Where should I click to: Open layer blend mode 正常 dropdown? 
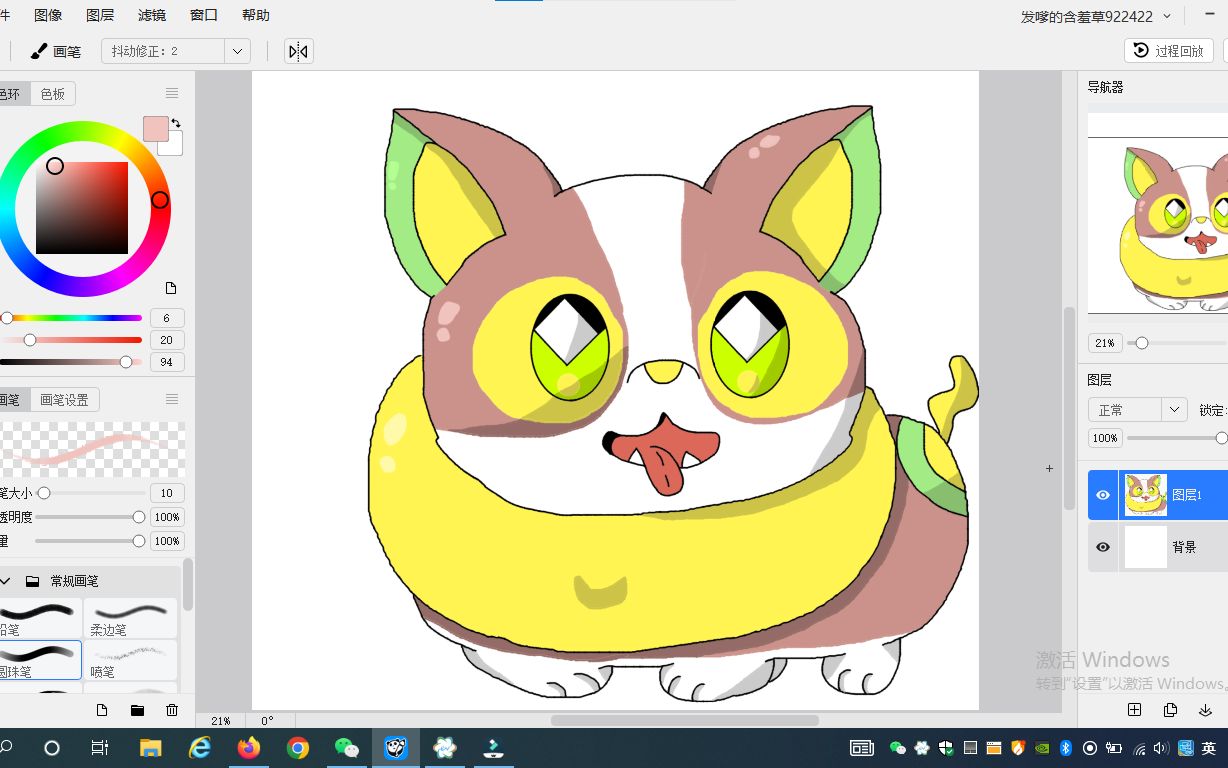1137,410
